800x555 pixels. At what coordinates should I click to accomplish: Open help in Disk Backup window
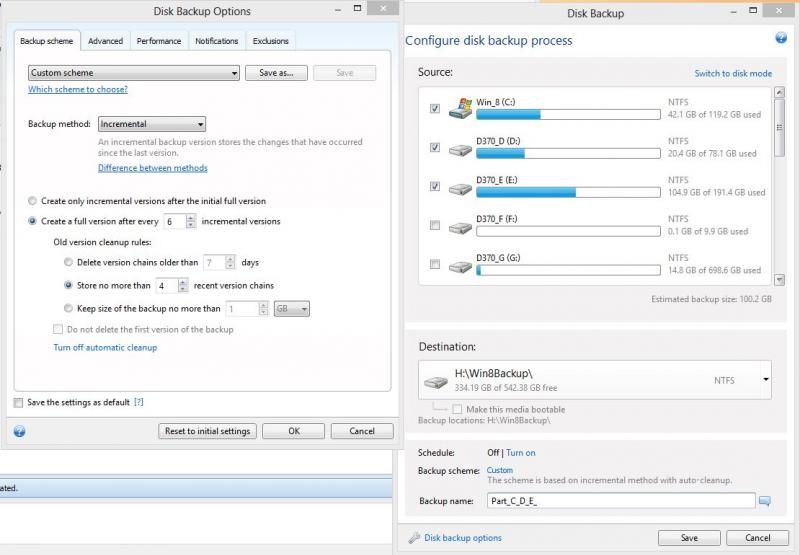pyautogui.click(x=781, y=38)
